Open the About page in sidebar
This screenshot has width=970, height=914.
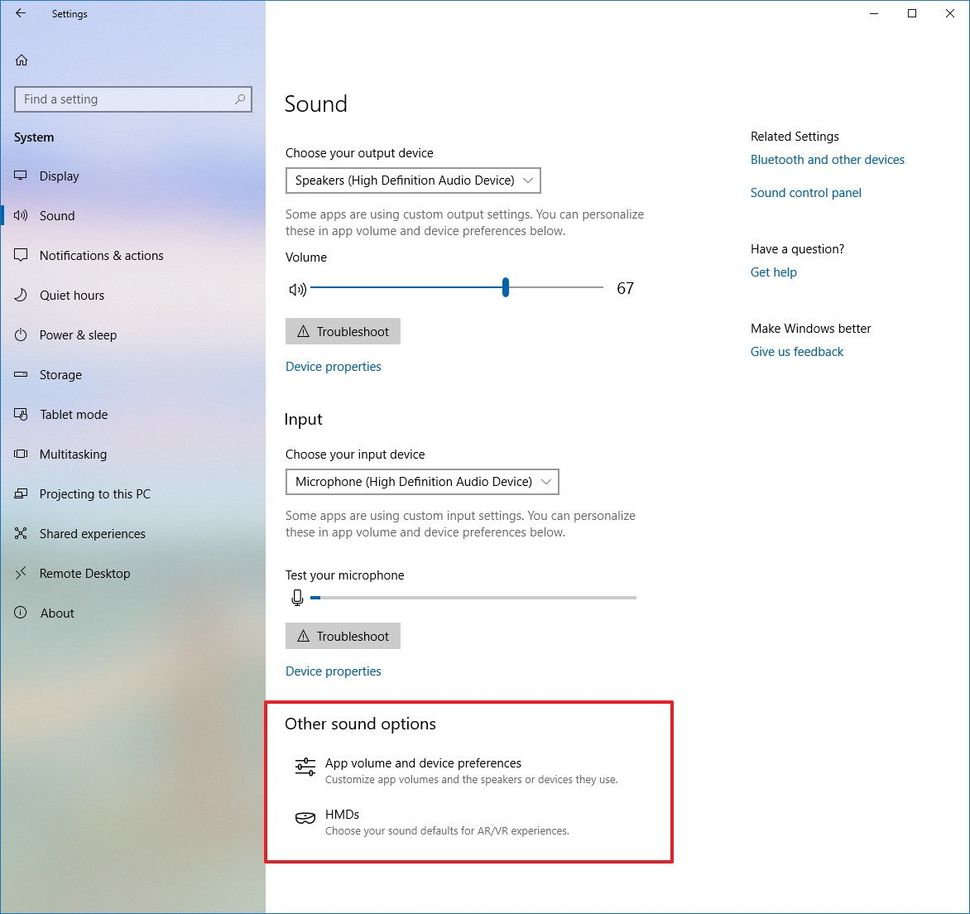[x=57, y=613]
